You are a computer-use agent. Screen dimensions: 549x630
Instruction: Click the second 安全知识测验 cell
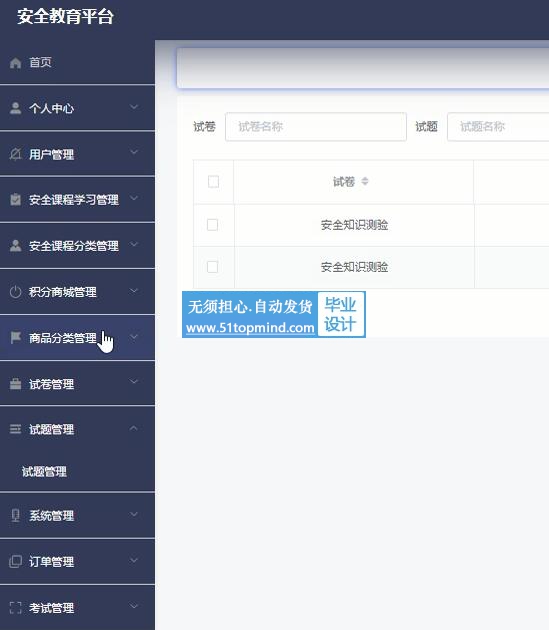(x=354, y=267)
